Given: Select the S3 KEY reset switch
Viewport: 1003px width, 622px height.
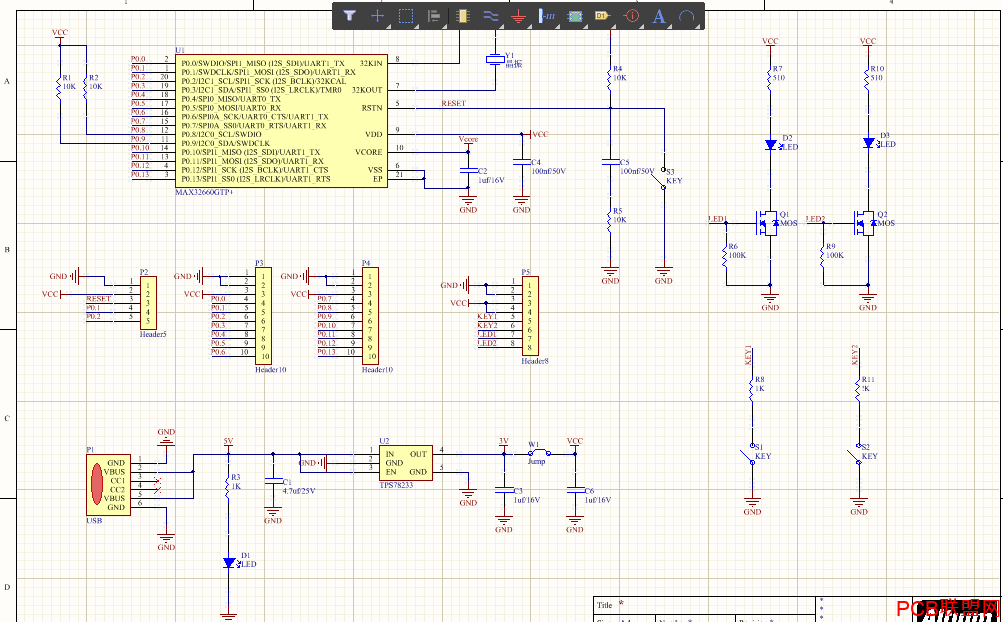Looking at the screenshot, I should pyautogui.click(x=659, y=179).
